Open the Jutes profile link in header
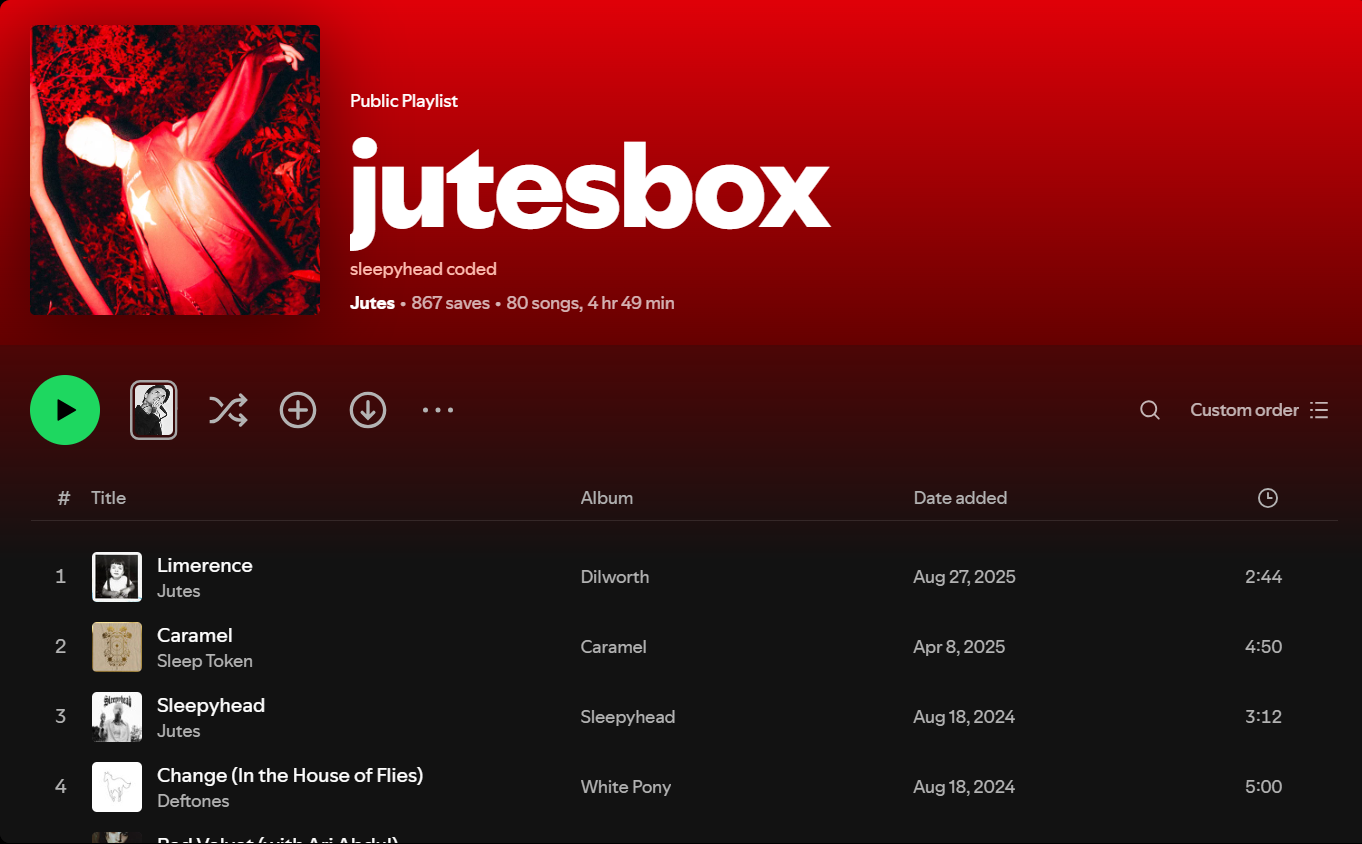Image resolution: width=1362 pixels, height=844 pixels. click(372, 303)
